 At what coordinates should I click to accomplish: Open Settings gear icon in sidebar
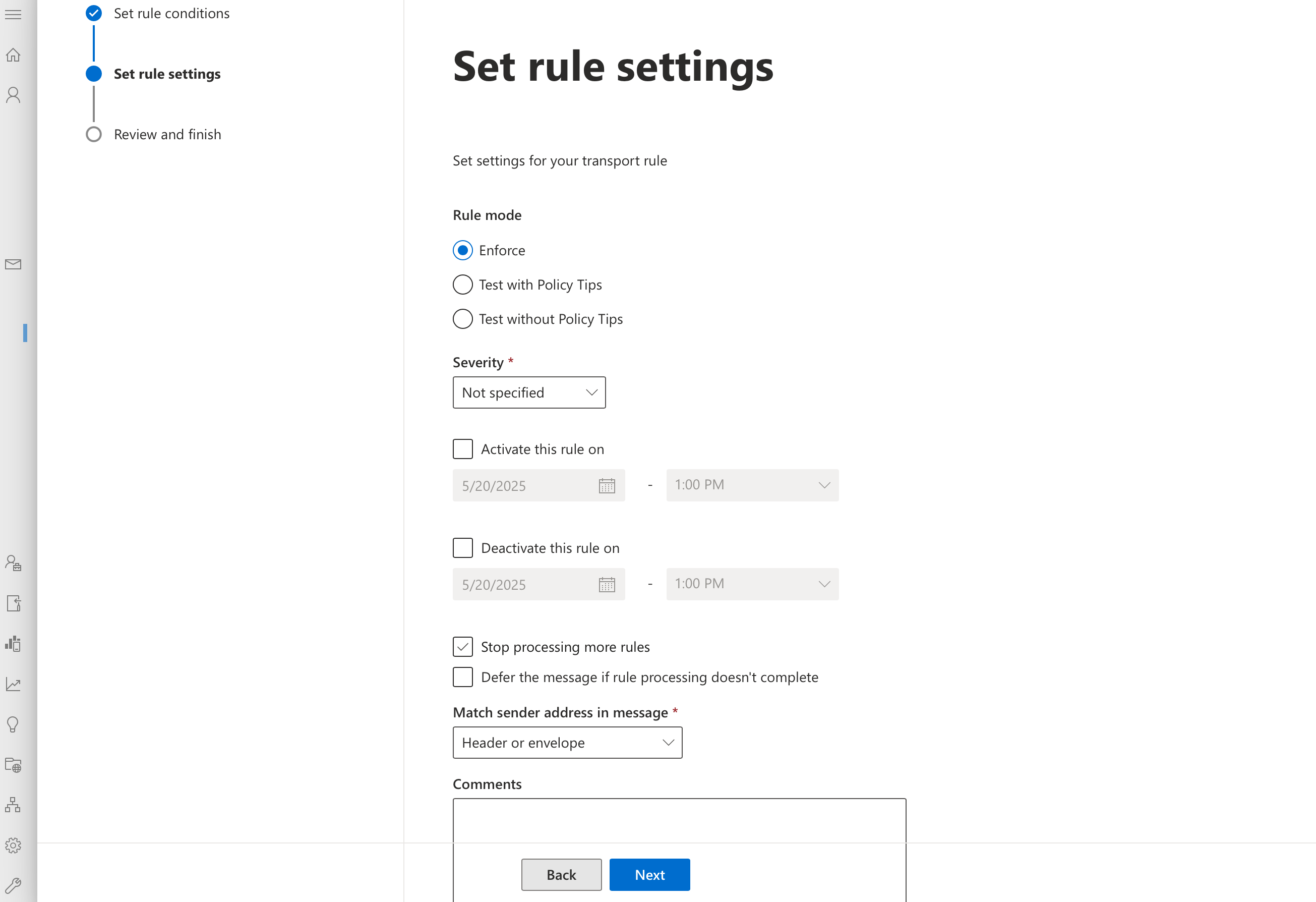(13, 845)
